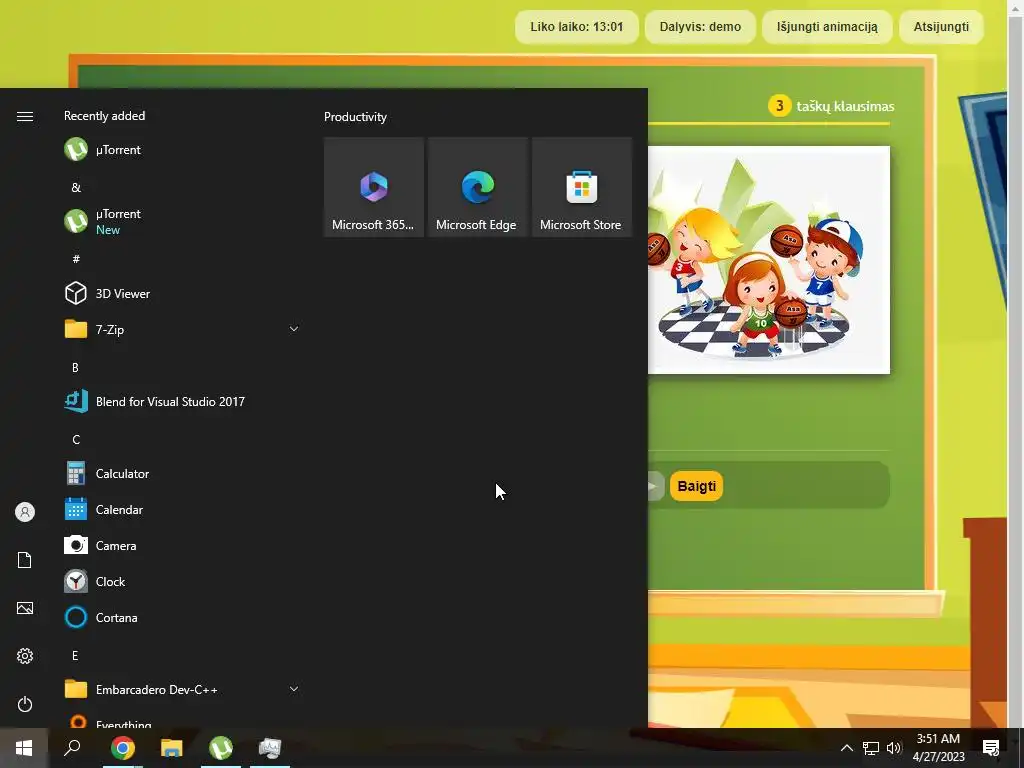Screen dimensions: 1024x768
Task: Expand the 7-Zip folder
Action: (182, 329)
